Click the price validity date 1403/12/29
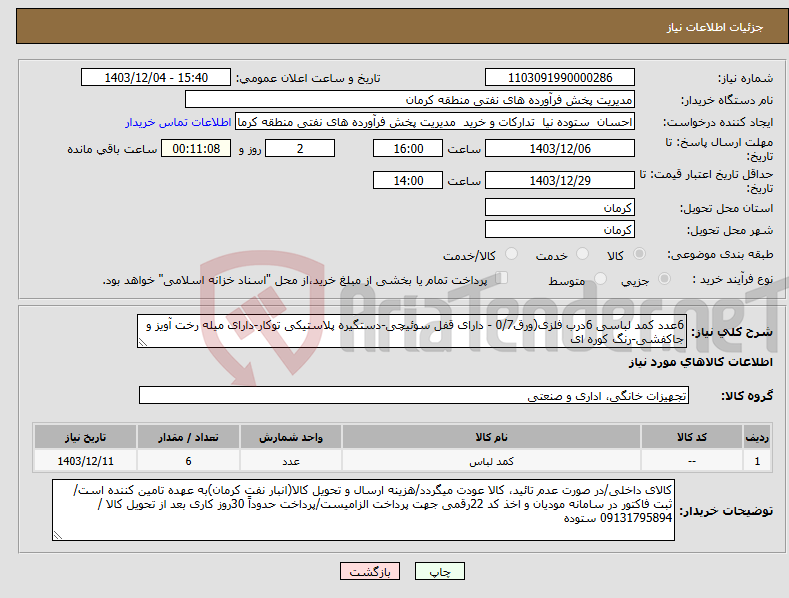This screenshot has height=598, width=789. pos(560,180)
